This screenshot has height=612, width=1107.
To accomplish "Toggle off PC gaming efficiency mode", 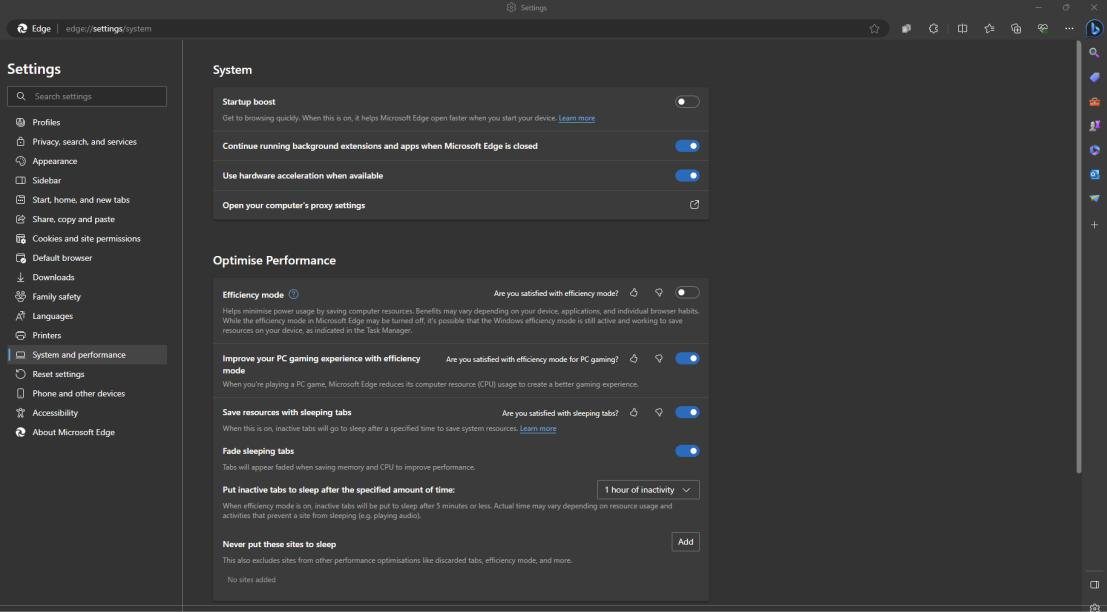I will 687,359.
